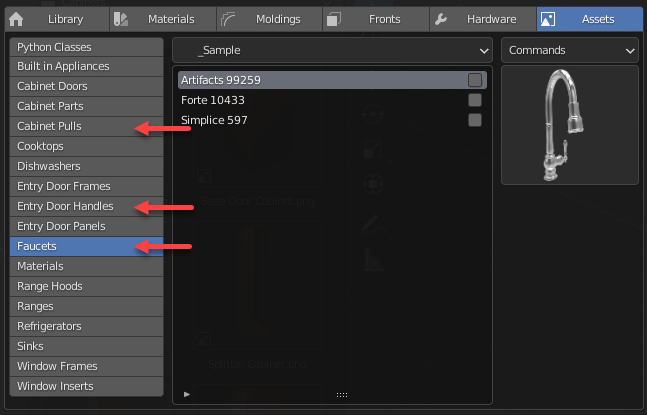Viewport: 647px width, 415px height.
Task: Enable the Forte 10433 checkbox
Action: (x=475, y=100)
